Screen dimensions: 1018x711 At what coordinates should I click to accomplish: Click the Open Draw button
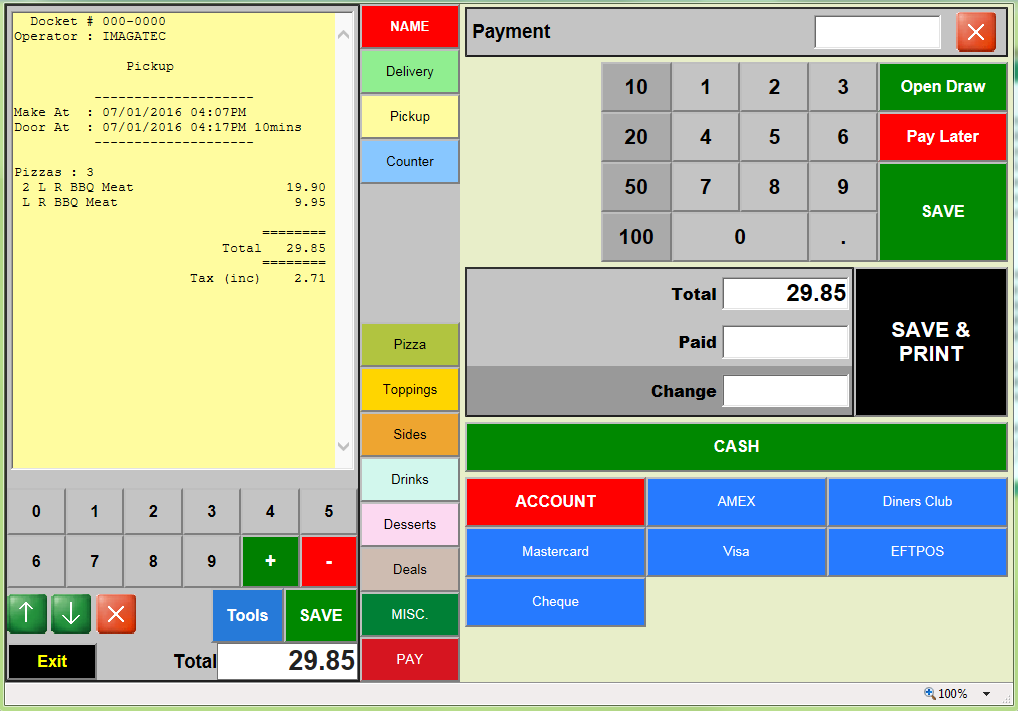click(942, 87)
